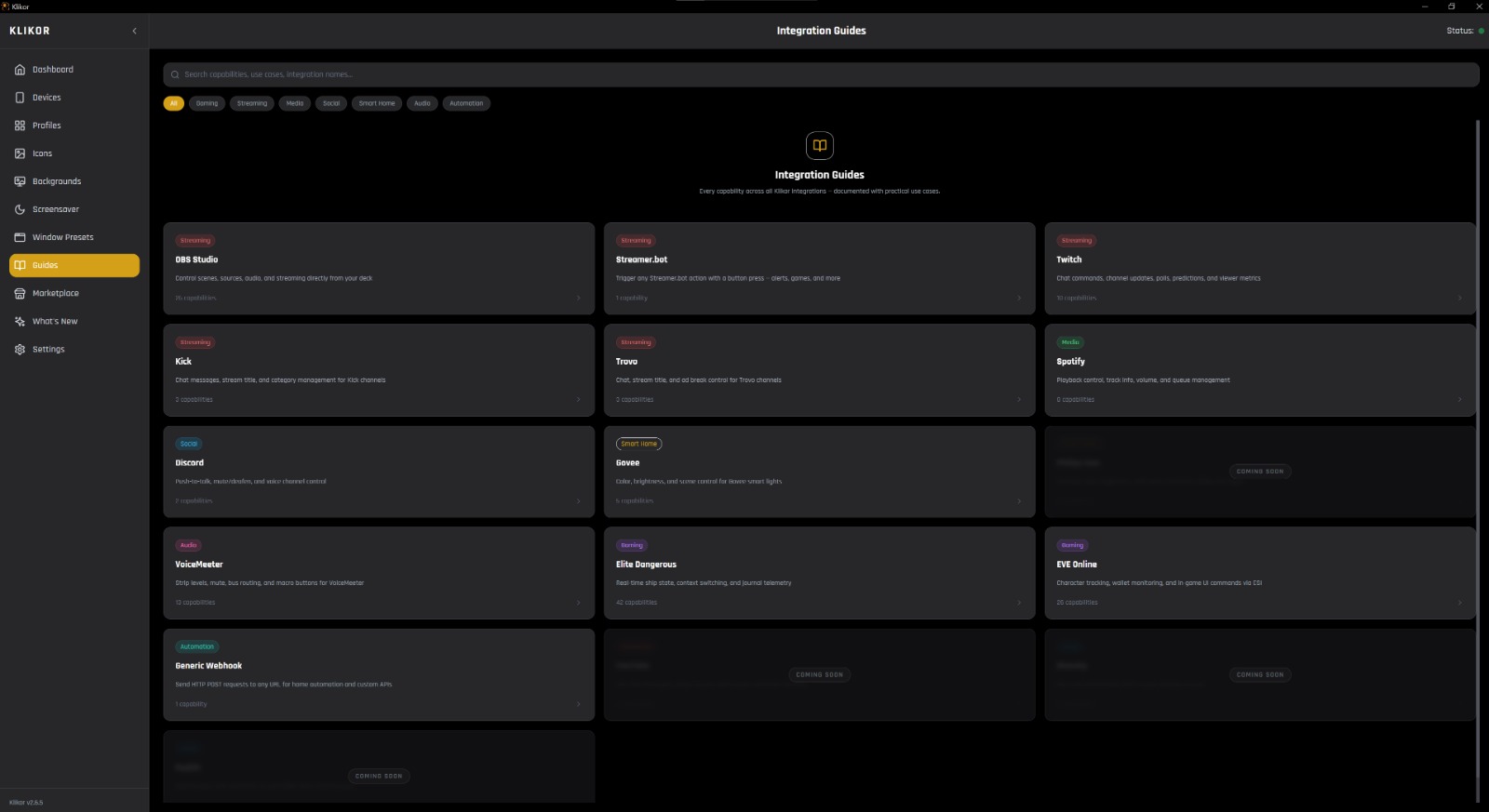Screen dimensions: 1489x812
Task: Expand Generic Webhook card via arrow
Action: click(578, 703)
